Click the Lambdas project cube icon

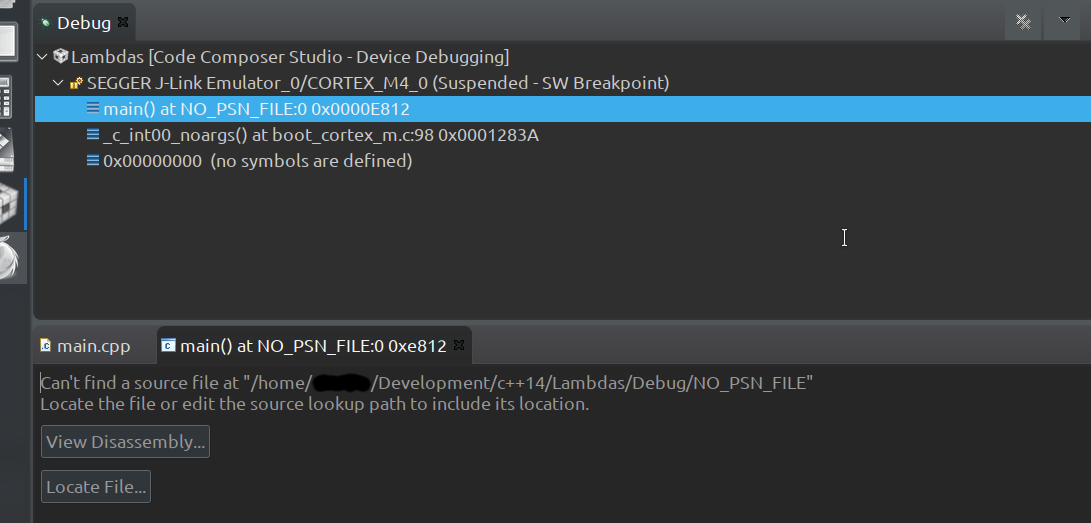(61, 56)
